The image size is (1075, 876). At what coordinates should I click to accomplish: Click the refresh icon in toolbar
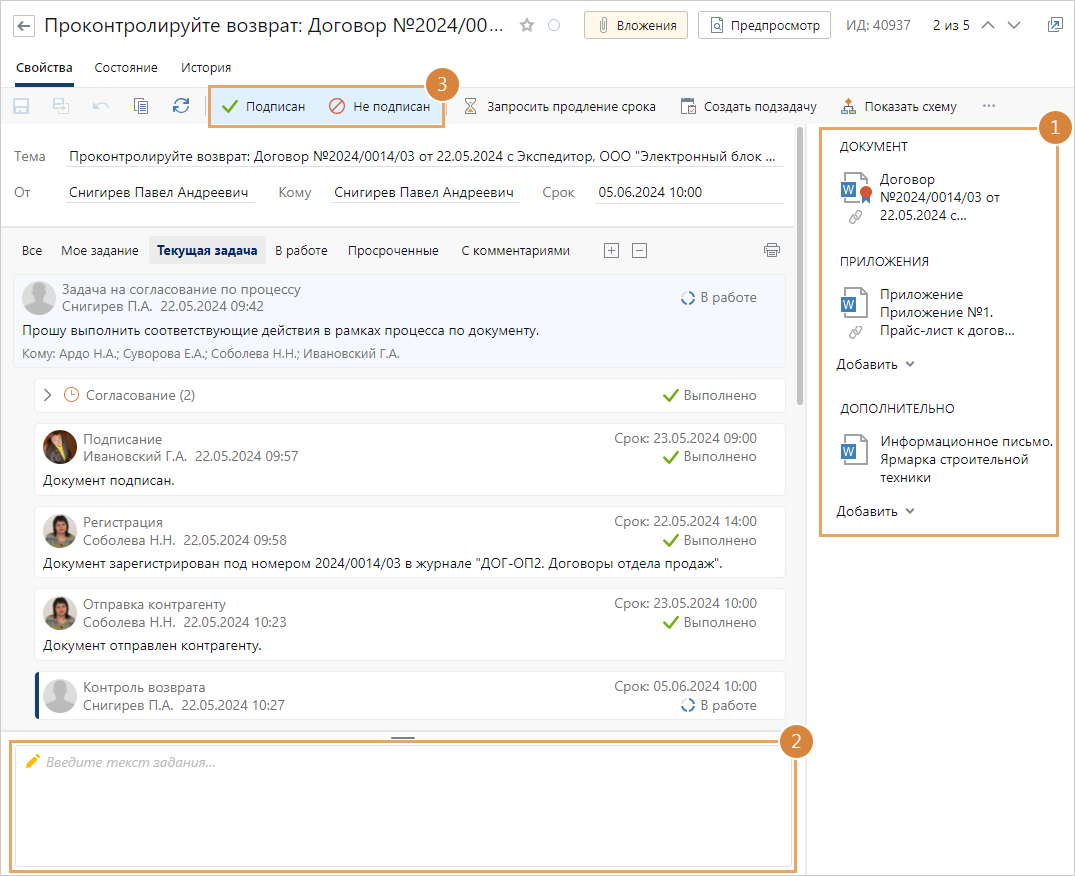coord(180,106)
